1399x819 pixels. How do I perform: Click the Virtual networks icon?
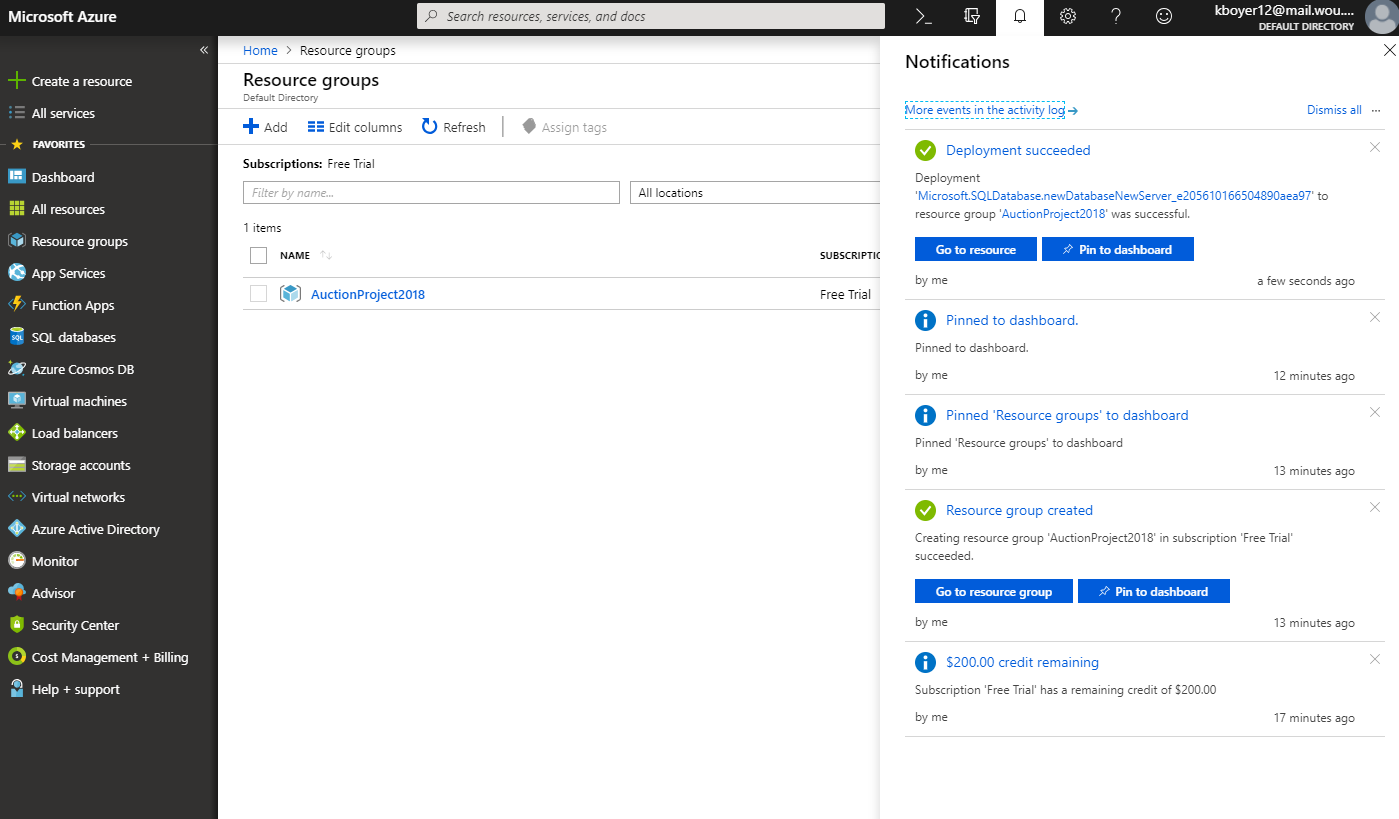[16, 497]
